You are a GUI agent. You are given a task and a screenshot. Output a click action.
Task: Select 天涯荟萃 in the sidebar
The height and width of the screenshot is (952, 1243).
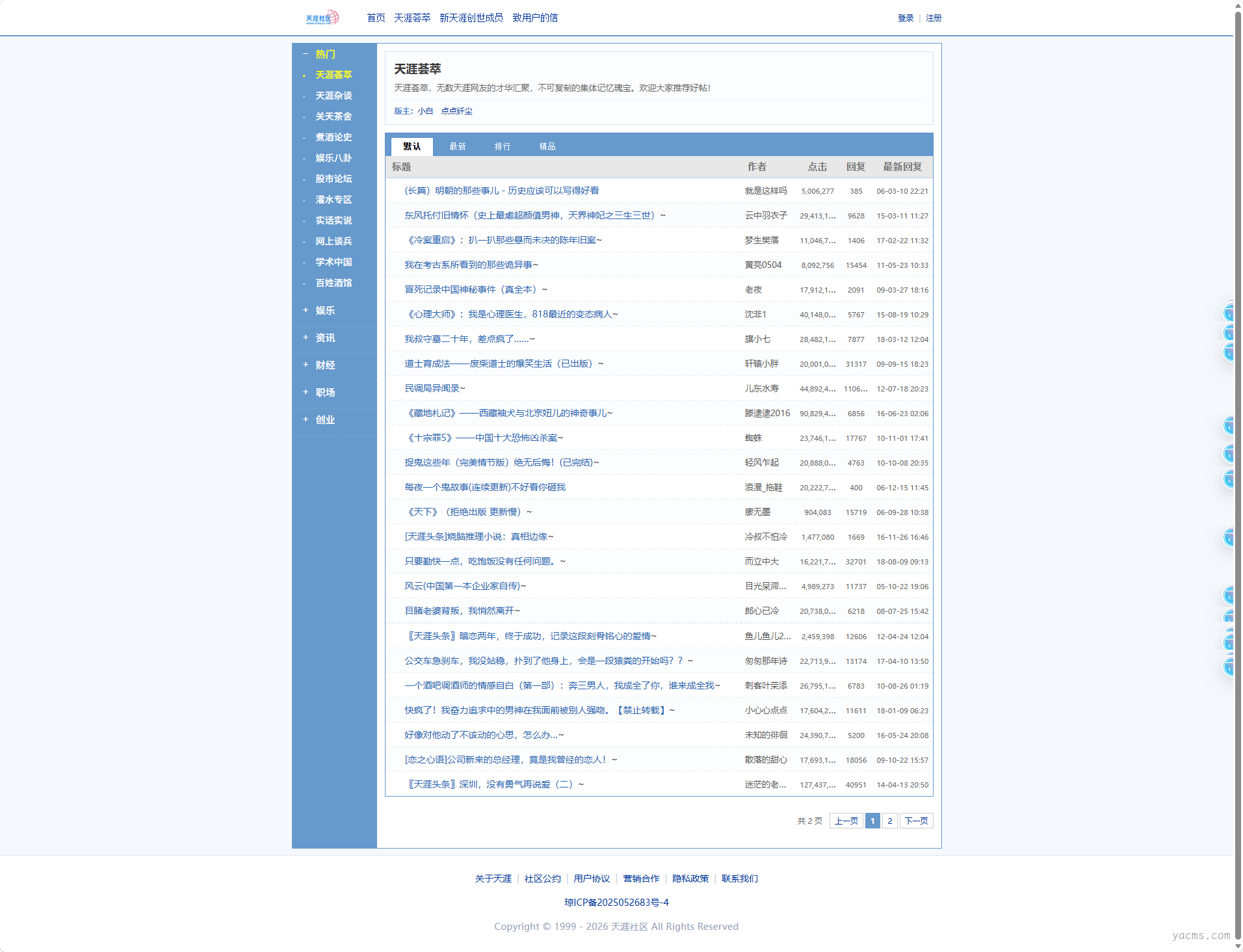pos(334,75)
